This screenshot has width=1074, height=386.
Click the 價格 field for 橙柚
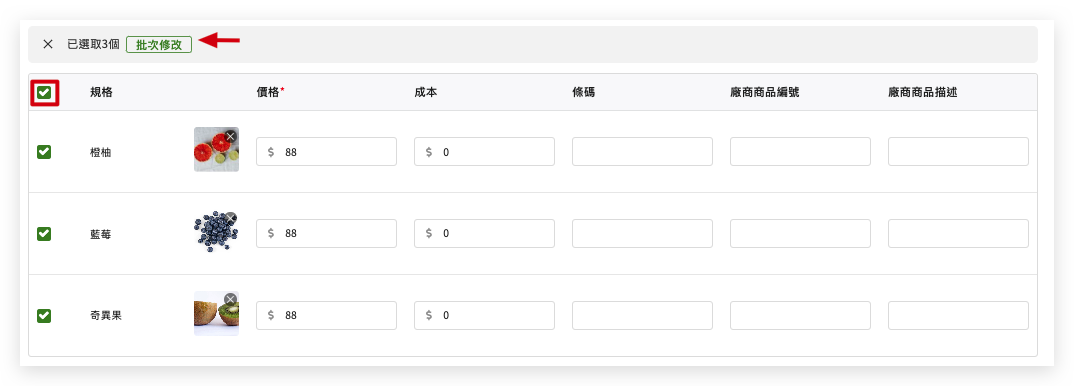(x=327, y=152)
